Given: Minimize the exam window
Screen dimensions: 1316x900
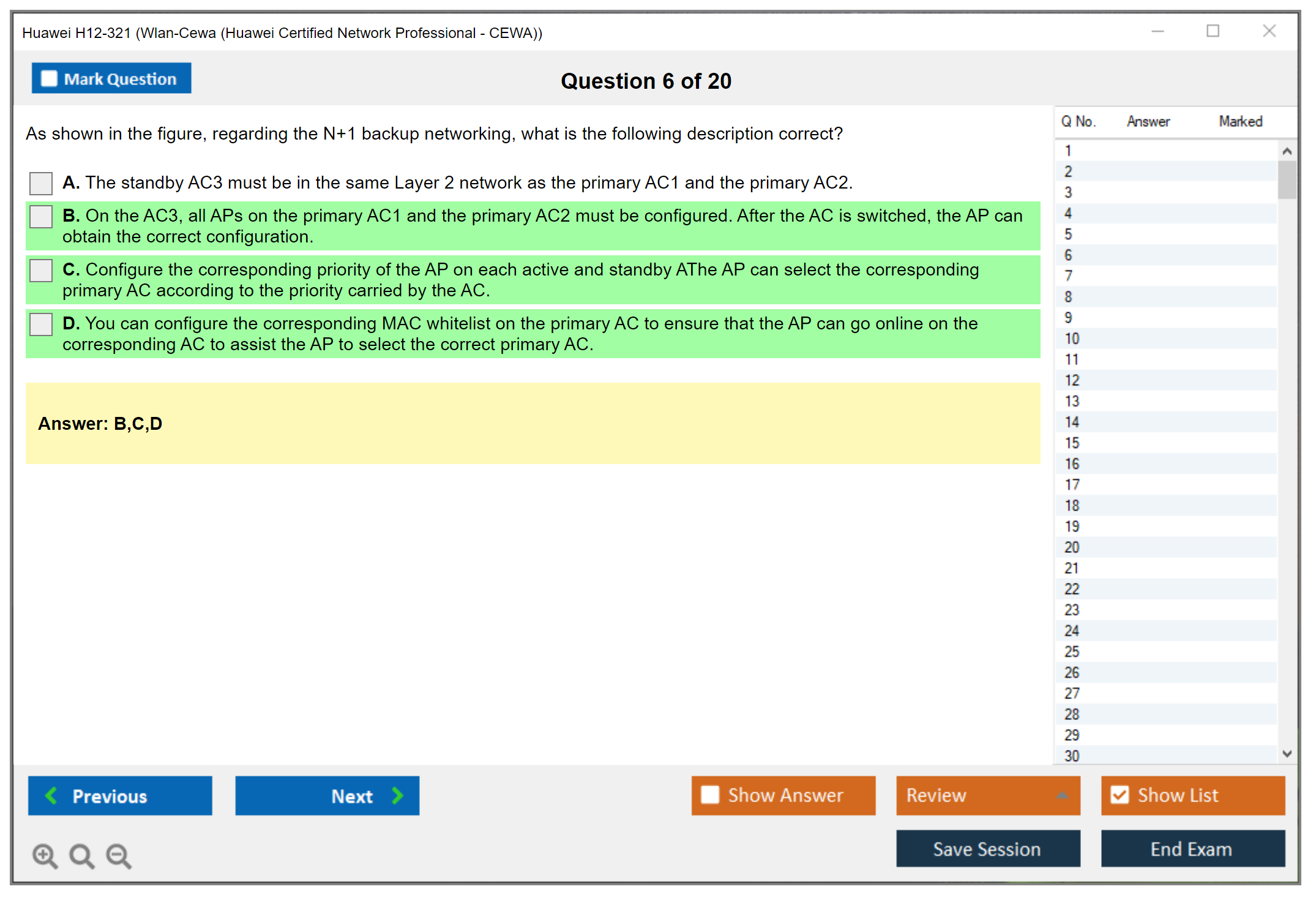Looking at the screenshot, I should (x=1157, y=31).
